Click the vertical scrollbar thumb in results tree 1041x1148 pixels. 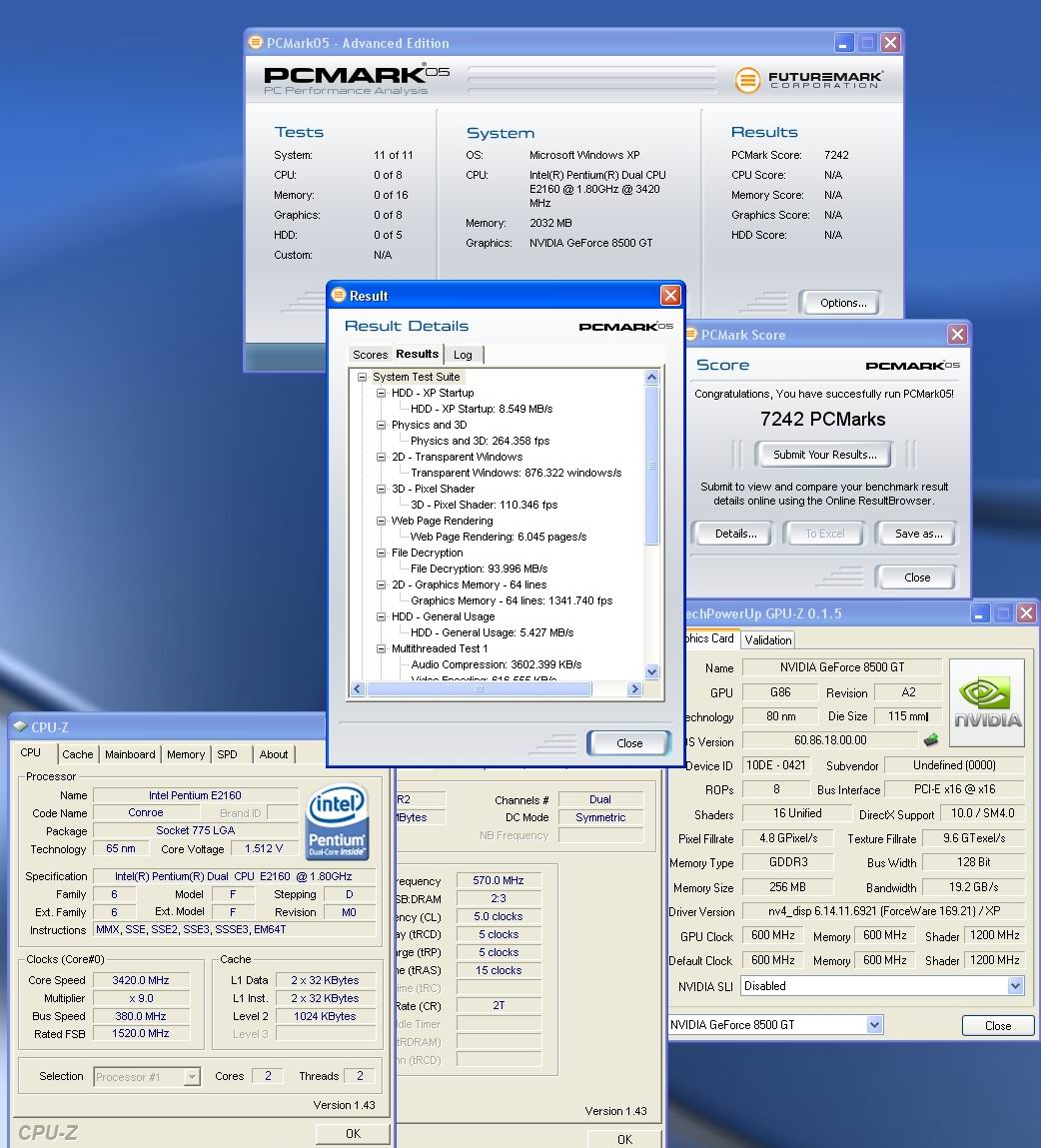click(x=651, y=465)
